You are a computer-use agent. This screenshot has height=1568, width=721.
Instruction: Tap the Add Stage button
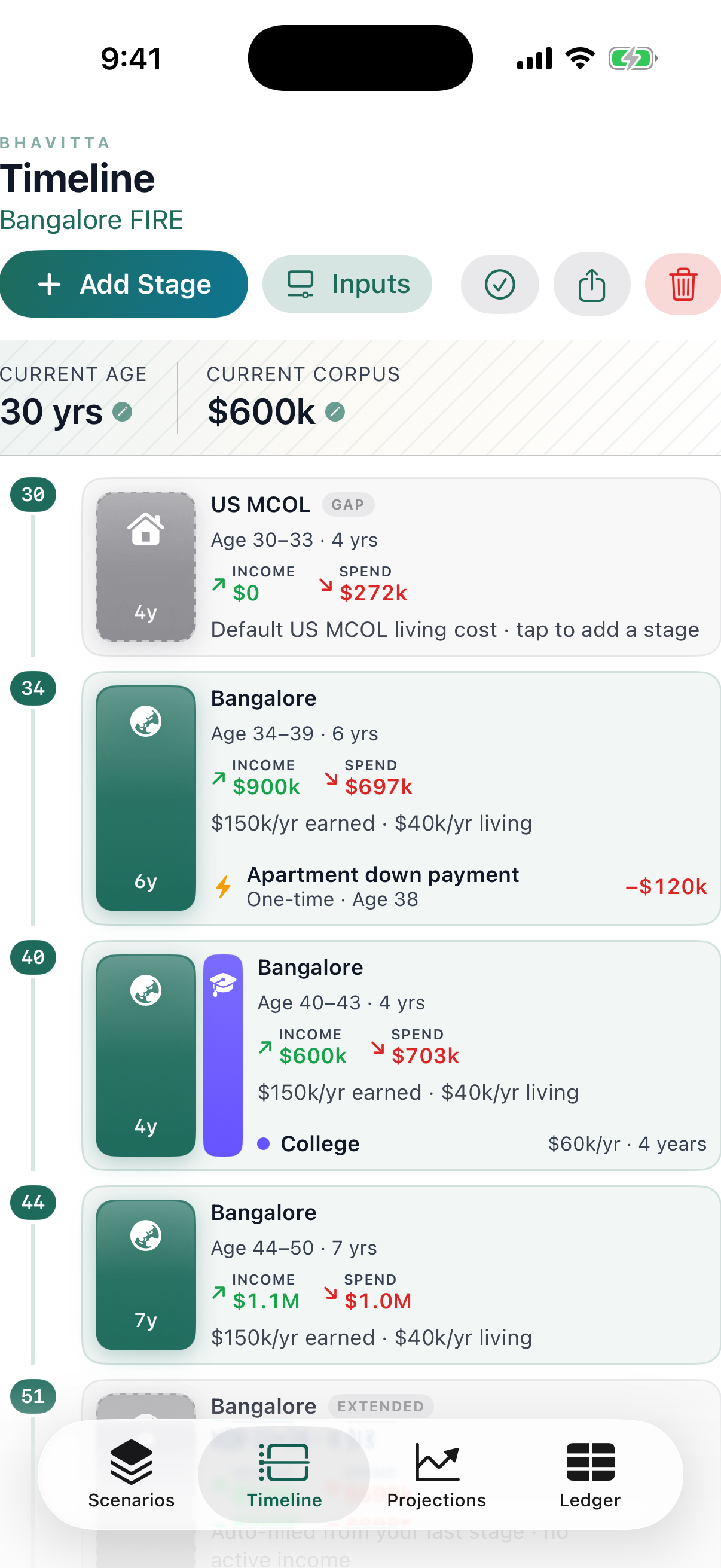coord(124,284)
